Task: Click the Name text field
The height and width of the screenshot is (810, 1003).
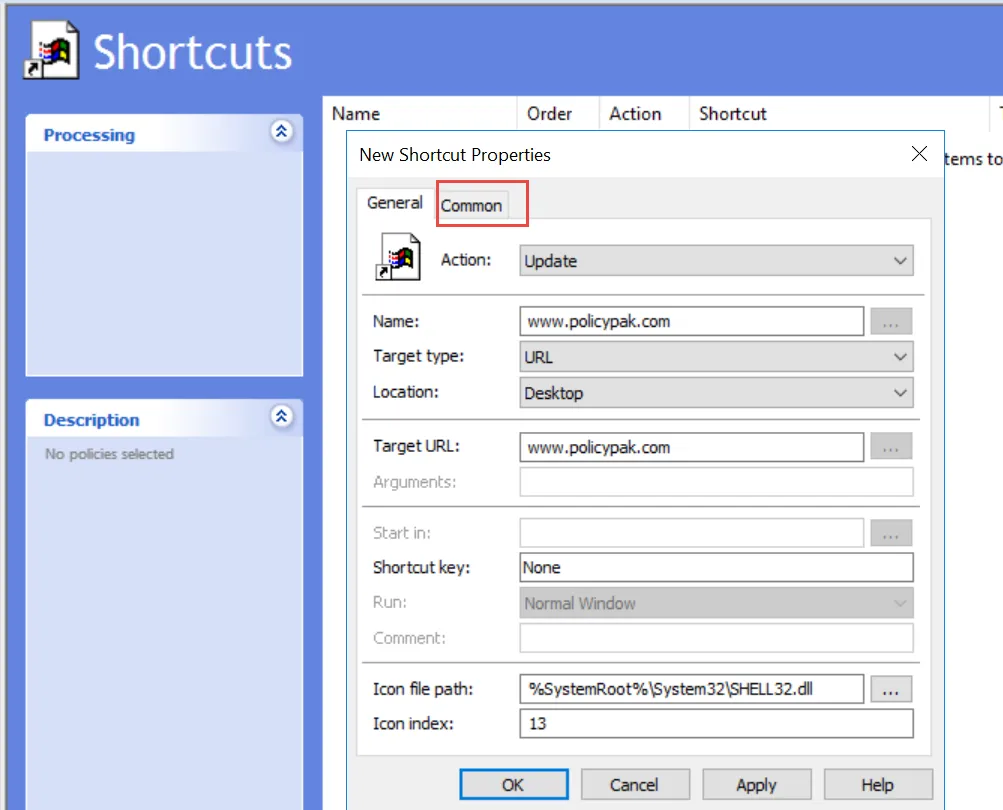Action: pos(691,321)
